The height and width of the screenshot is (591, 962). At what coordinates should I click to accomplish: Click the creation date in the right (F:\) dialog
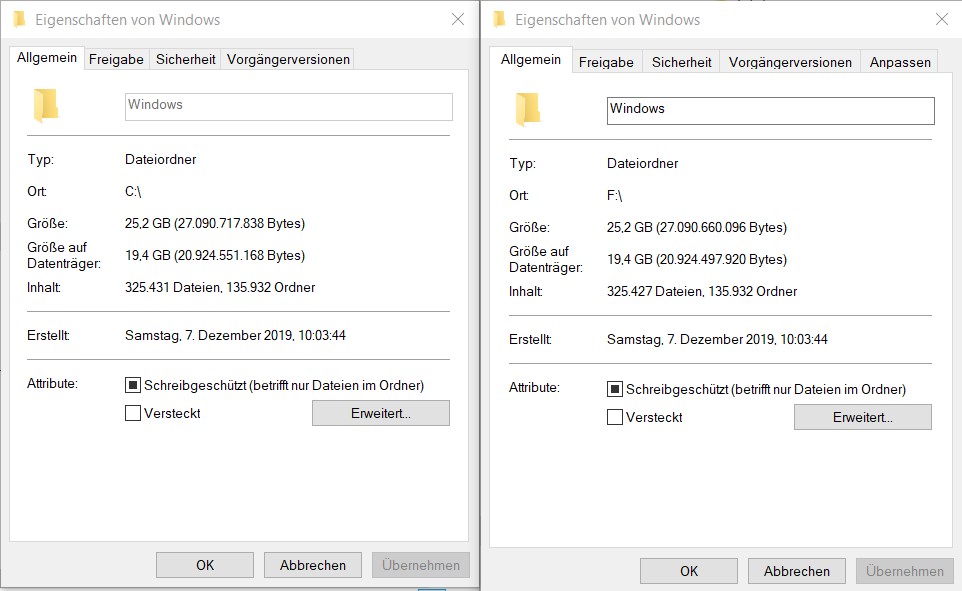[717, 339]
